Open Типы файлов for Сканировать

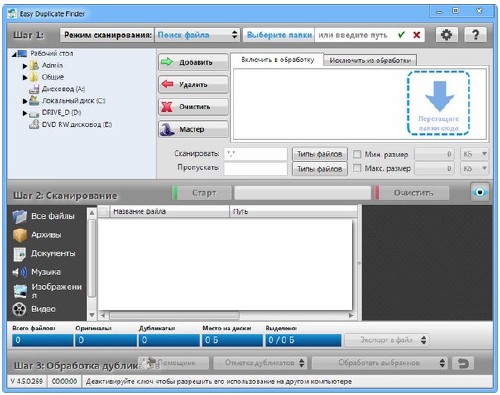pos(320,154)
